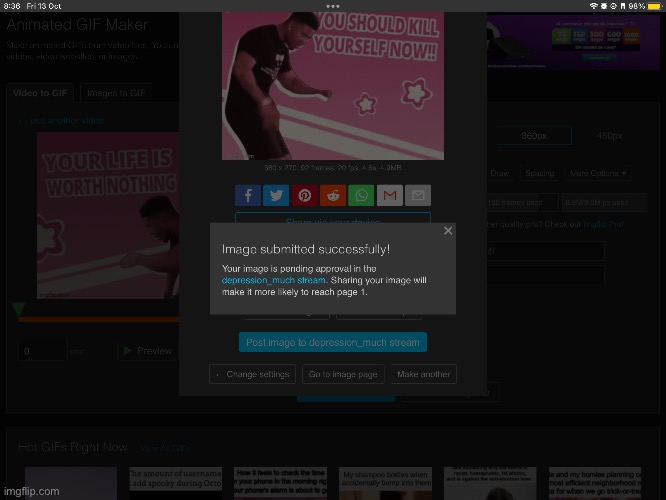Share via the Pinterest icon
Viewport: 666px width, 500px height.
305,196
